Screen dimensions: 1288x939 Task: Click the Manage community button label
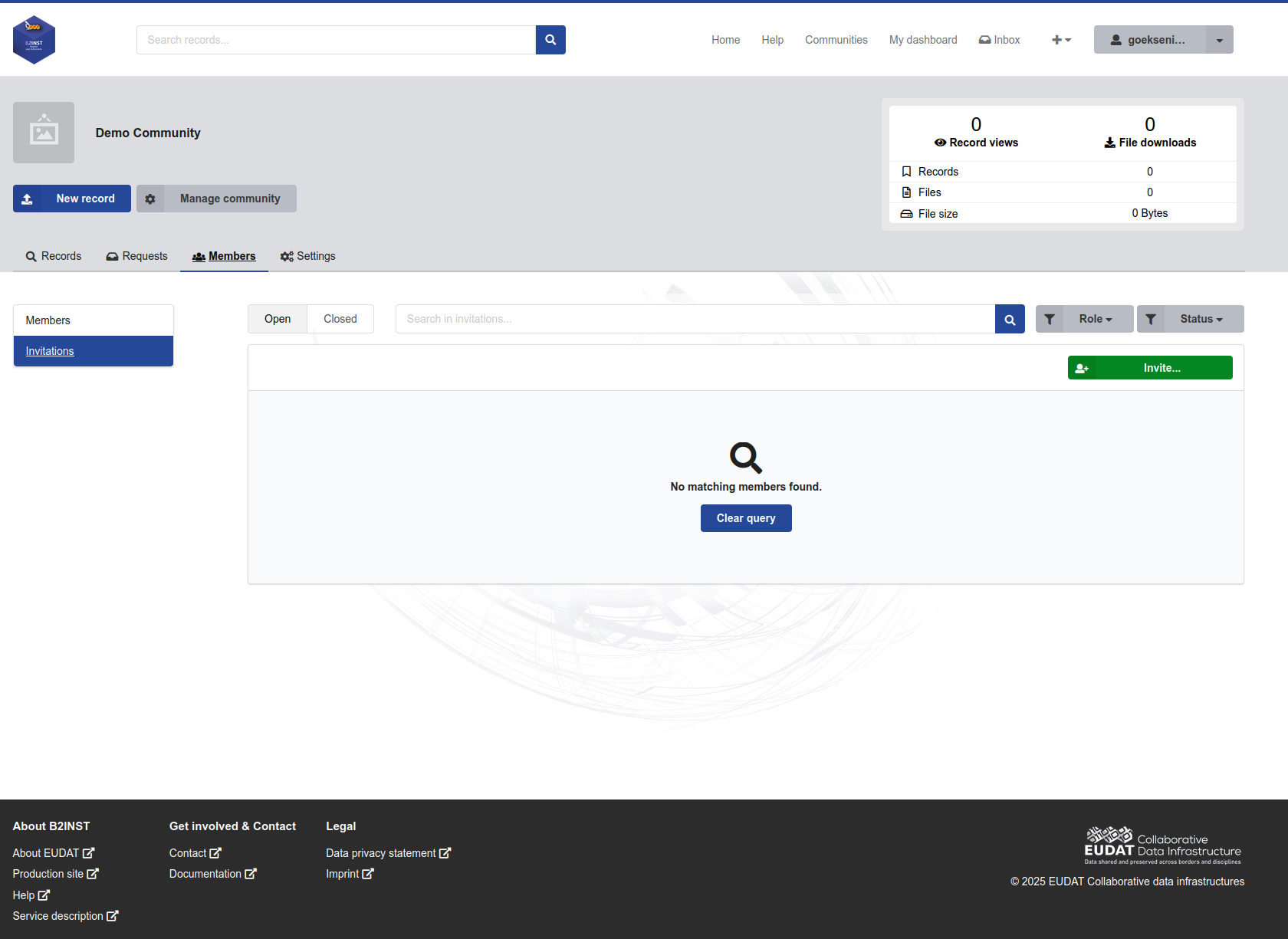[230, 199]
